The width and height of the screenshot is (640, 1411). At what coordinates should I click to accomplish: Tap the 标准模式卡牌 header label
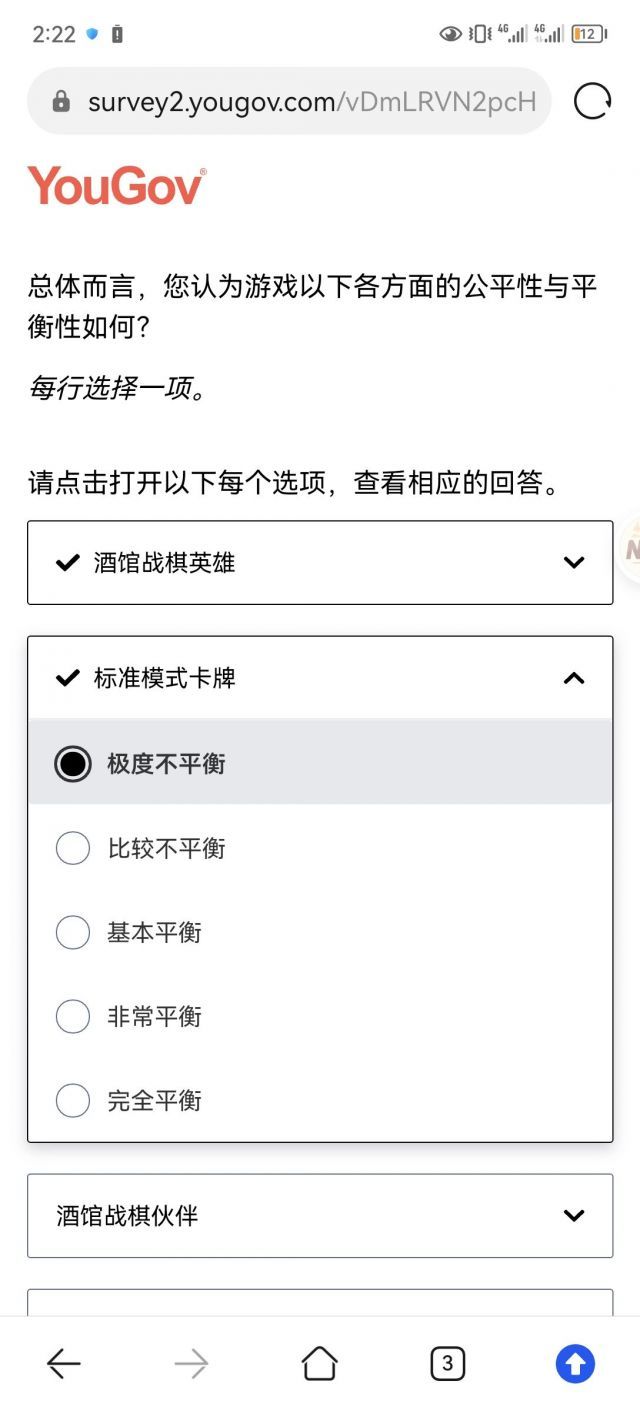pyautogui.click(x=165, y=678)
